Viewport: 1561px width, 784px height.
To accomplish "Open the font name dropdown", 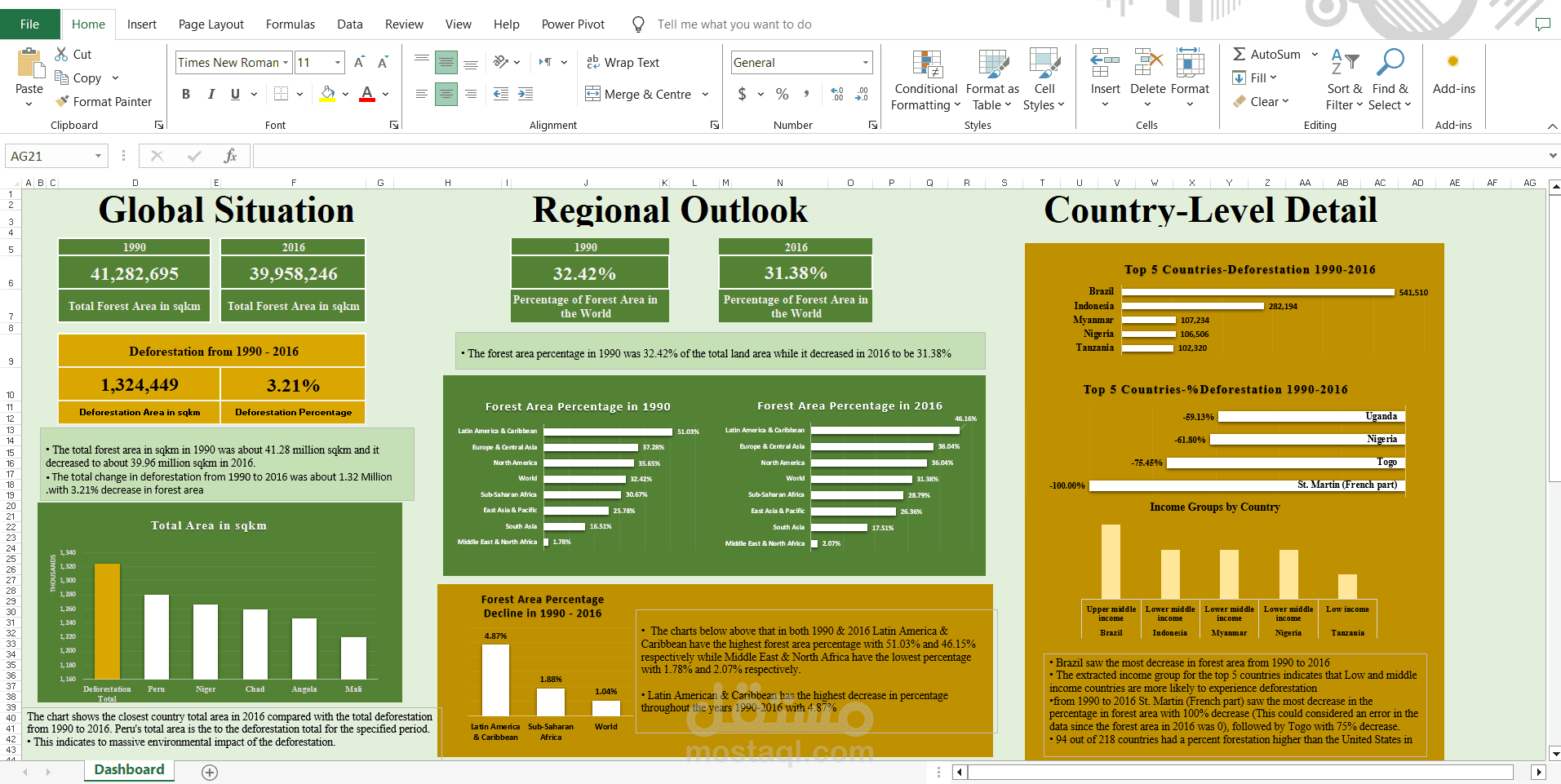I will click(286, 62).
